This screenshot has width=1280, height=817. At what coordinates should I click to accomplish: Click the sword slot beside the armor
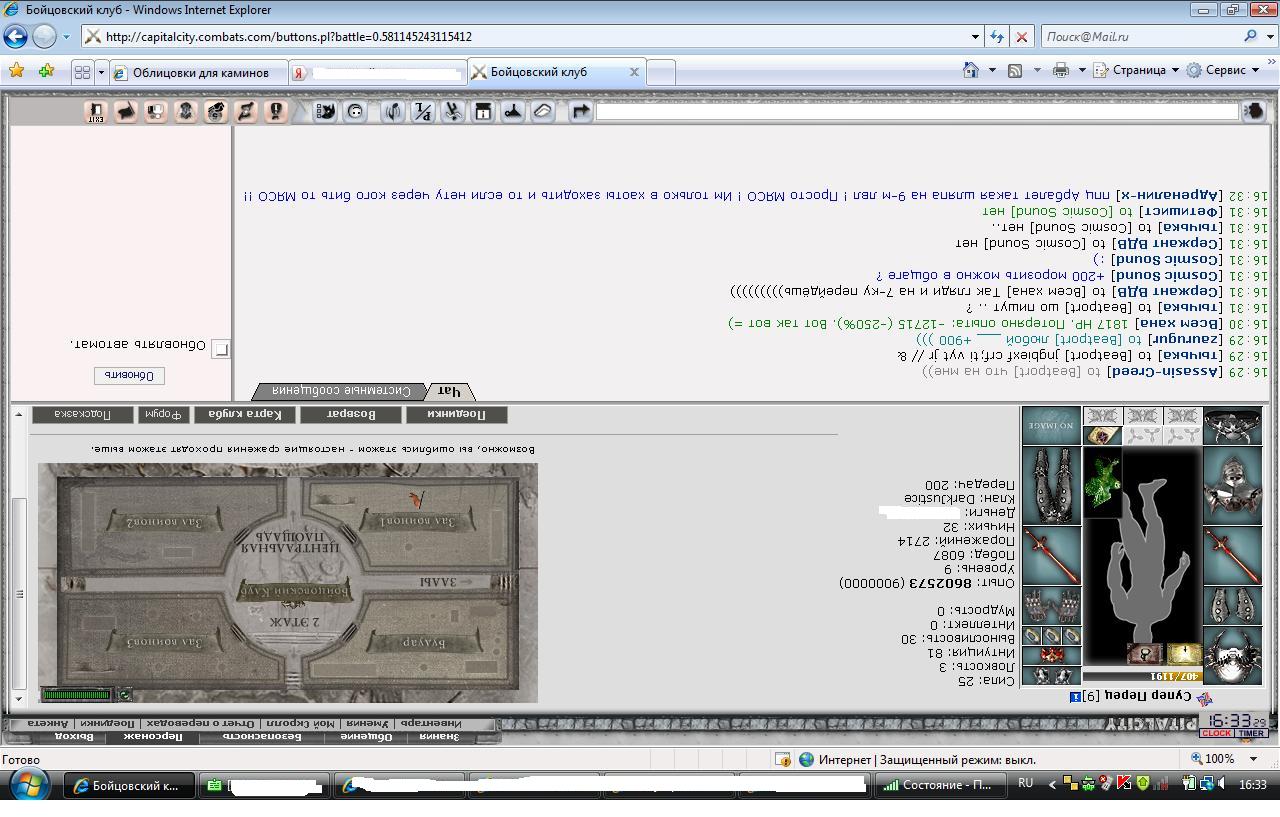tap(1232, 555)
